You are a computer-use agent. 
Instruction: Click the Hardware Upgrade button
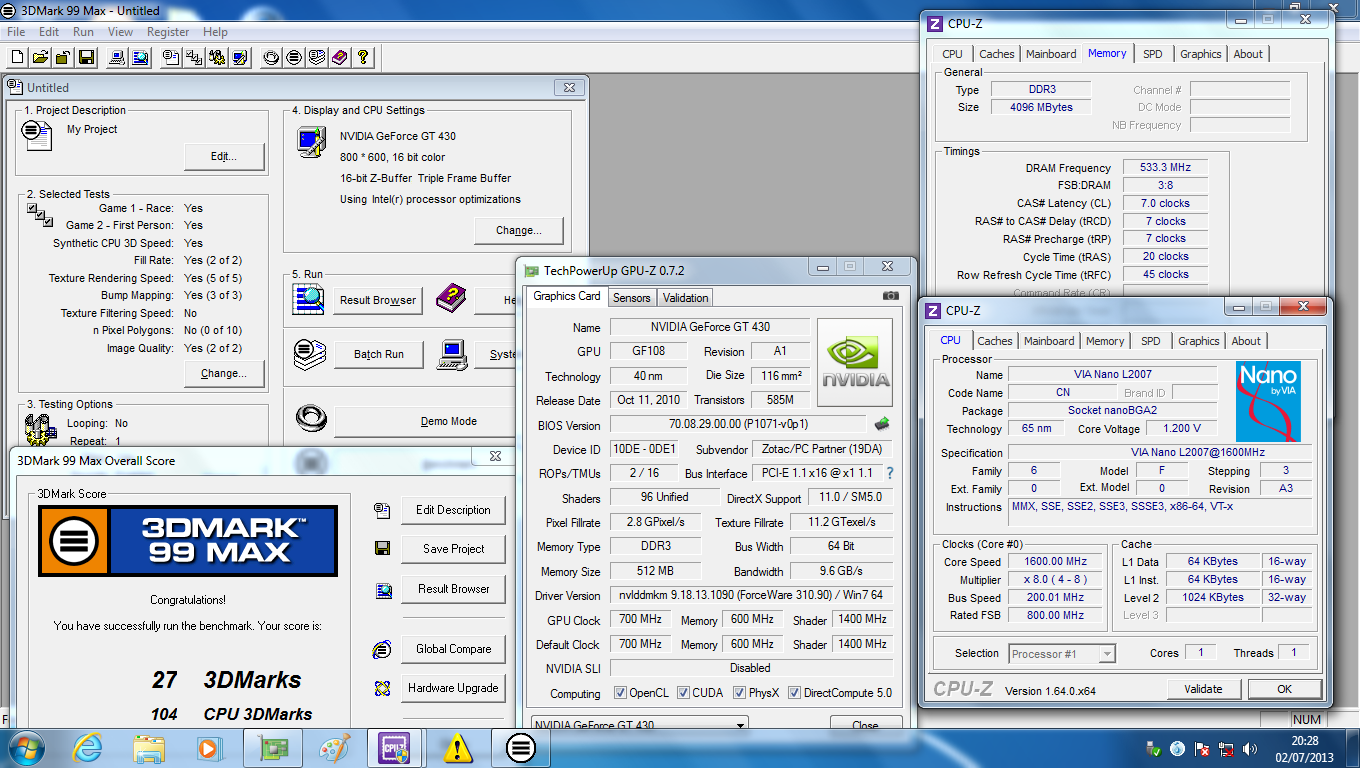point(453,688)
